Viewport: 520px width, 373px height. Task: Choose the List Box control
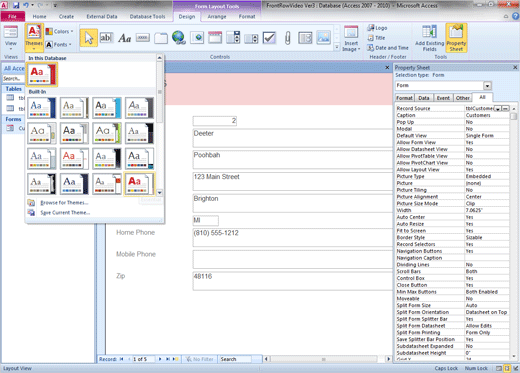(251, 38)
